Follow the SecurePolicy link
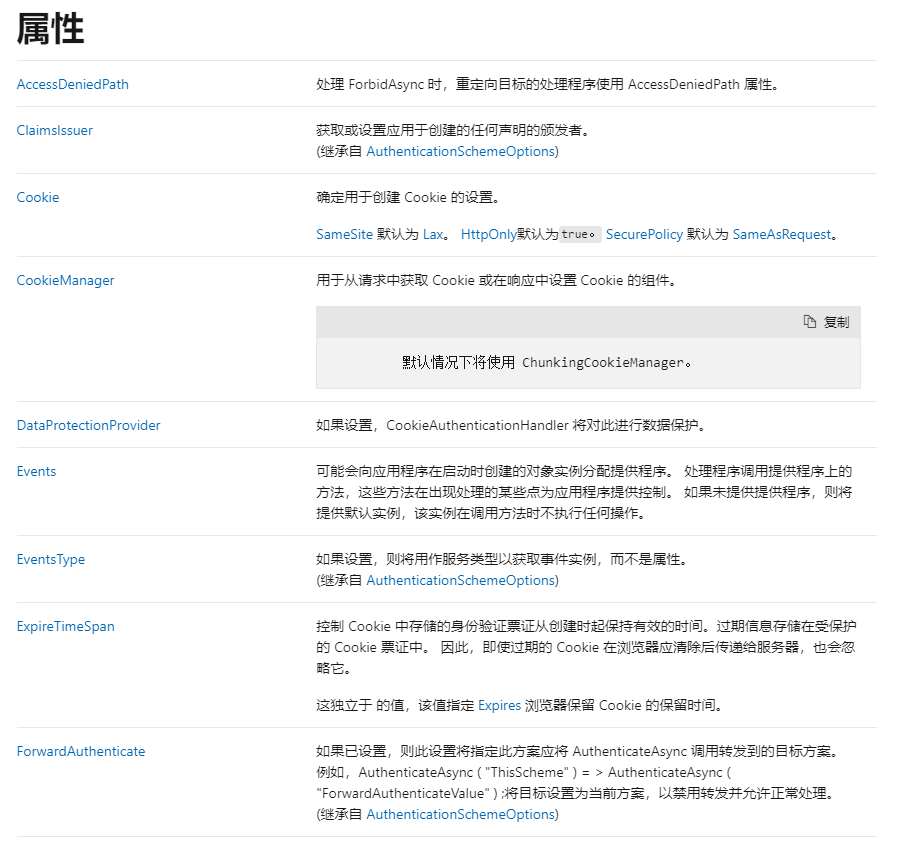 (x=643, y=234)
